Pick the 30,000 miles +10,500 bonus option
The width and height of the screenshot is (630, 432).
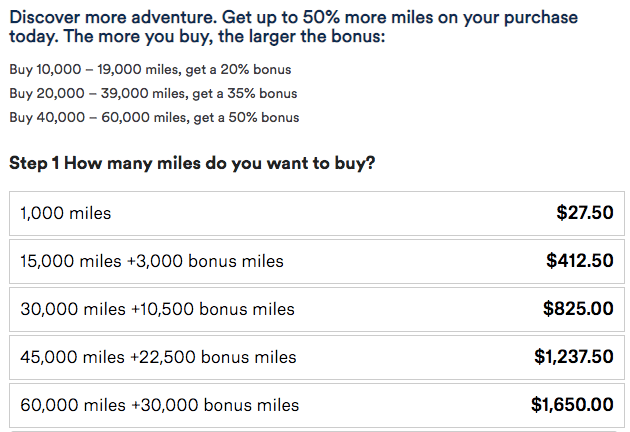click(317, 309)
